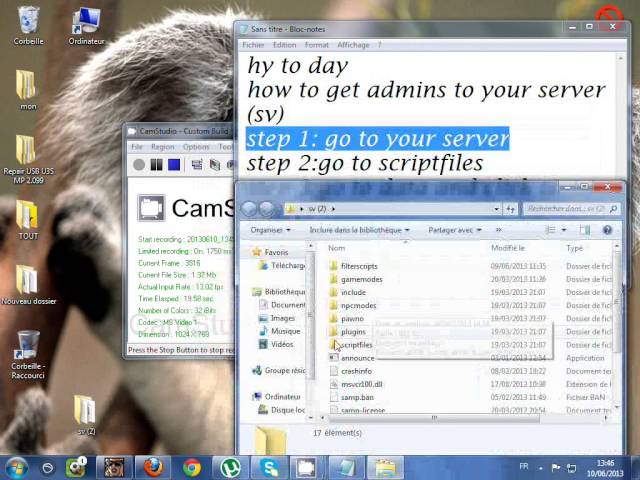Click the Explorer horizontal scrollbar
Viewport: 640px width, 480px height.
[434, 418]
